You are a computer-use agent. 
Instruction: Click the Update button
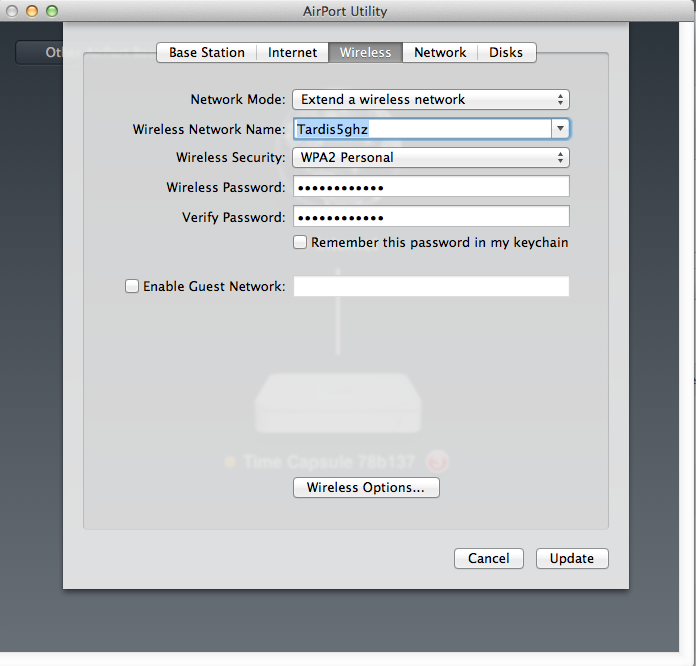[x=572, y=558]
